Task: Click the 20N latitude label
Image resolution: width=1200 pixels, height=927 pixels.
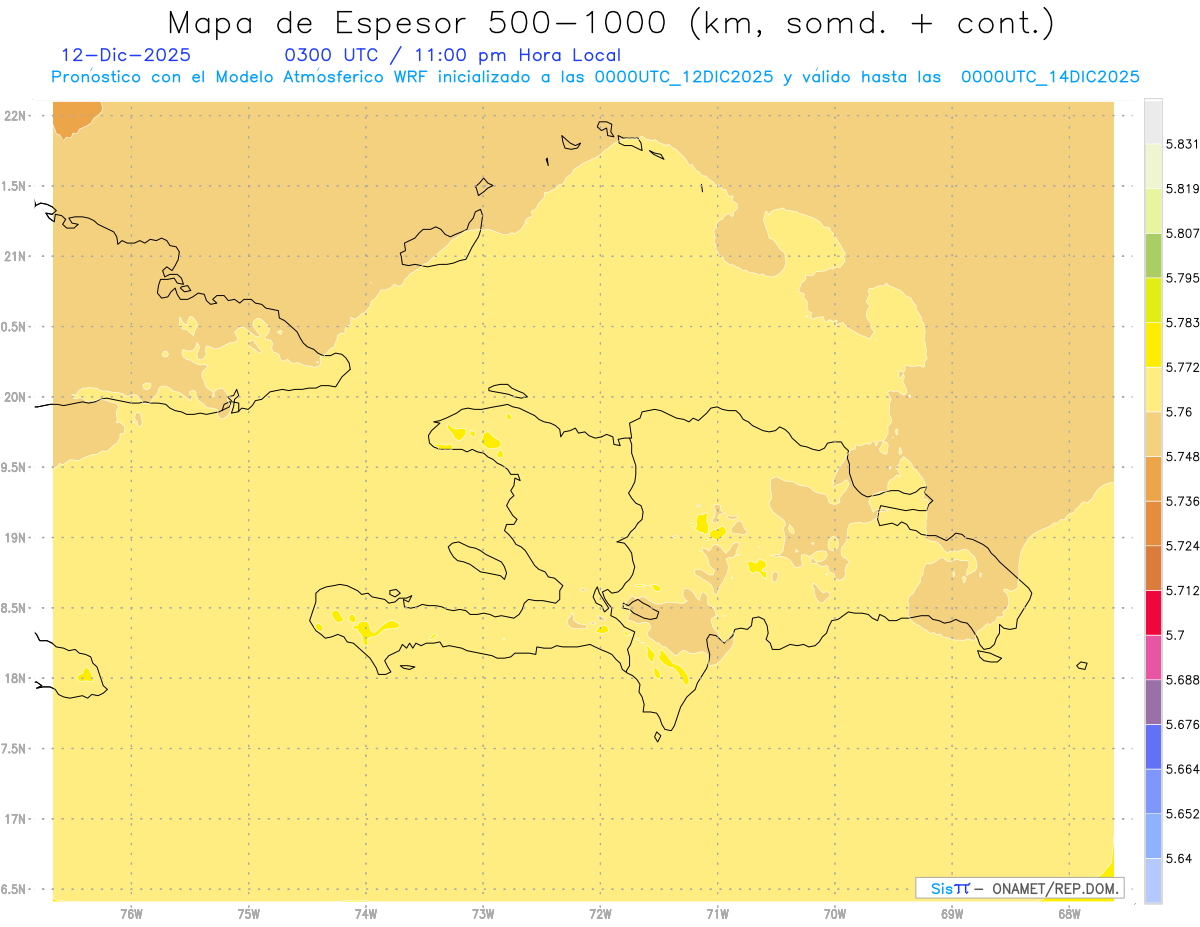Action: point(16,397)
